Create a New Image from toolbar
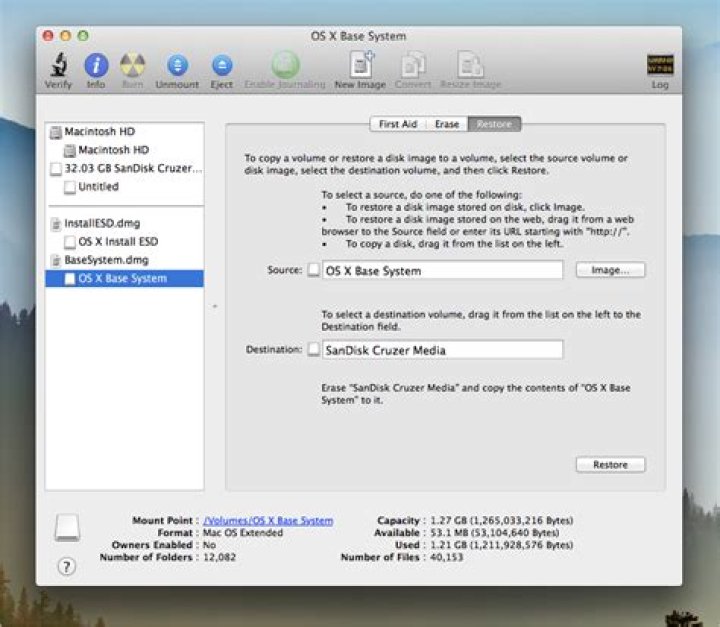720x627 pixels. coord(361,64)
